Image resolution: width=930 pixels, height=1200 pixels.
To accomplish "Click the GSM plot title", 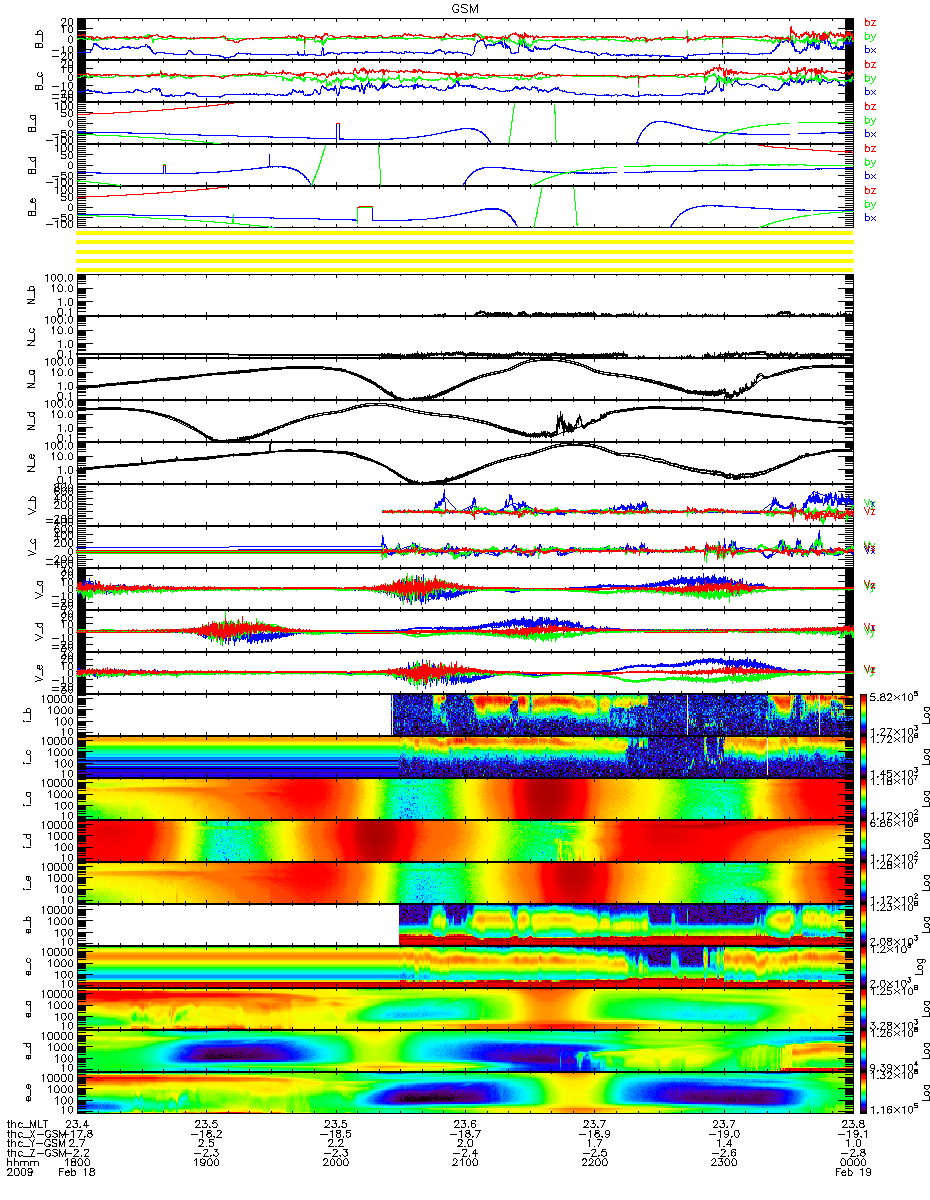I will click(463, 8).
